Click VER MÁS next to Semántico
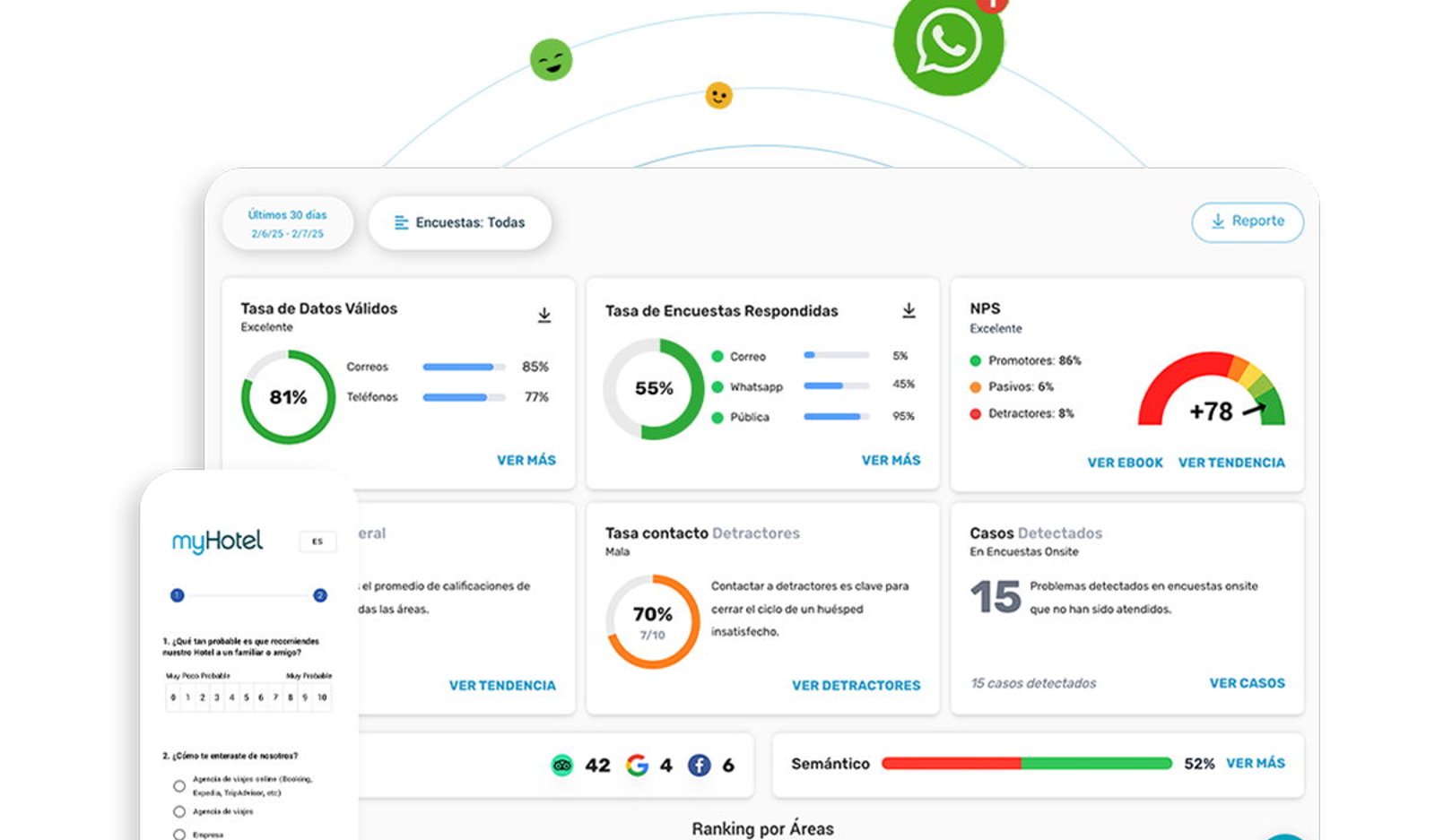 pyautogui.click(x=1256, y=763)
